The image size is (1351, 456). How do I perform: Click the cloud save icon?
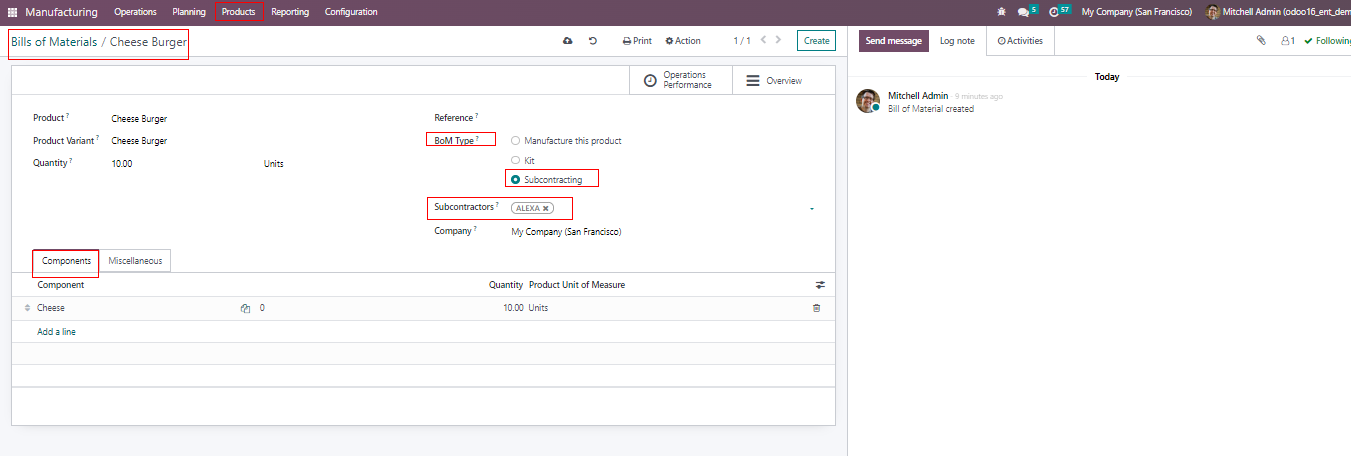click(568, 41)
